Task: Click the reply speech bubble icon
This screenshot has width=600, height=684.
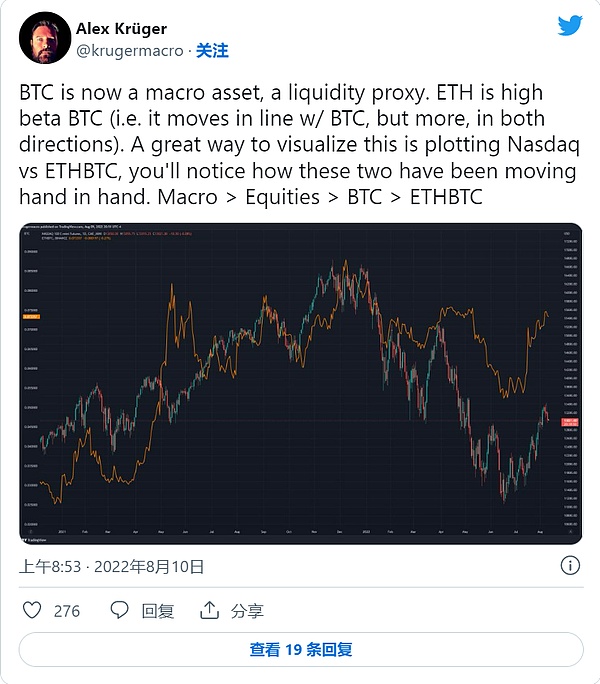Action: [119, 610]
